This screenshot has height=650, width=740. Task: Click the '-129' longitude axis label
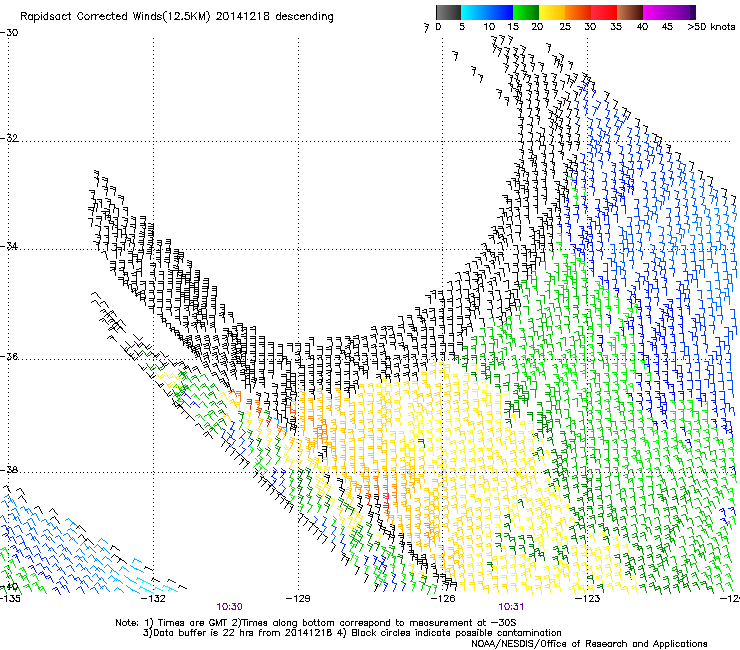[x=298, y=599]
